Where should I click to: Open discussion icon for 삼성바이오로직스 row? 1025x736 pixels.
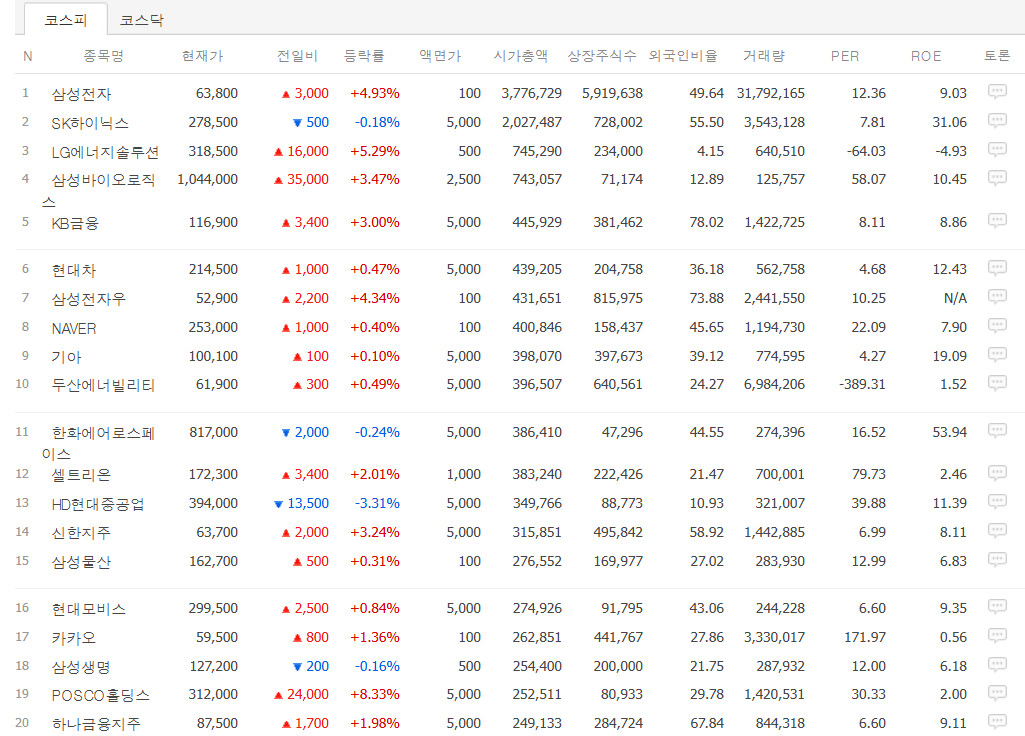click(997, 178)
